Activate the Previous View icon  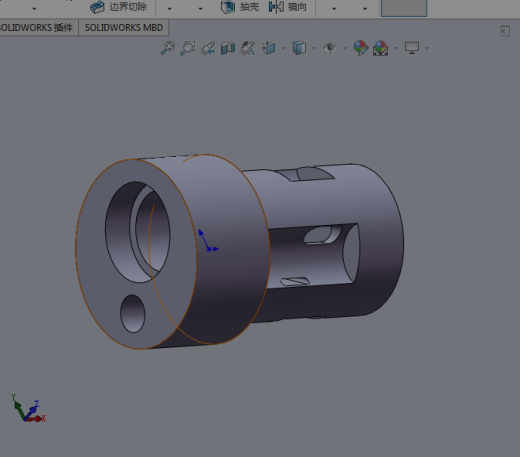(208, 48)
